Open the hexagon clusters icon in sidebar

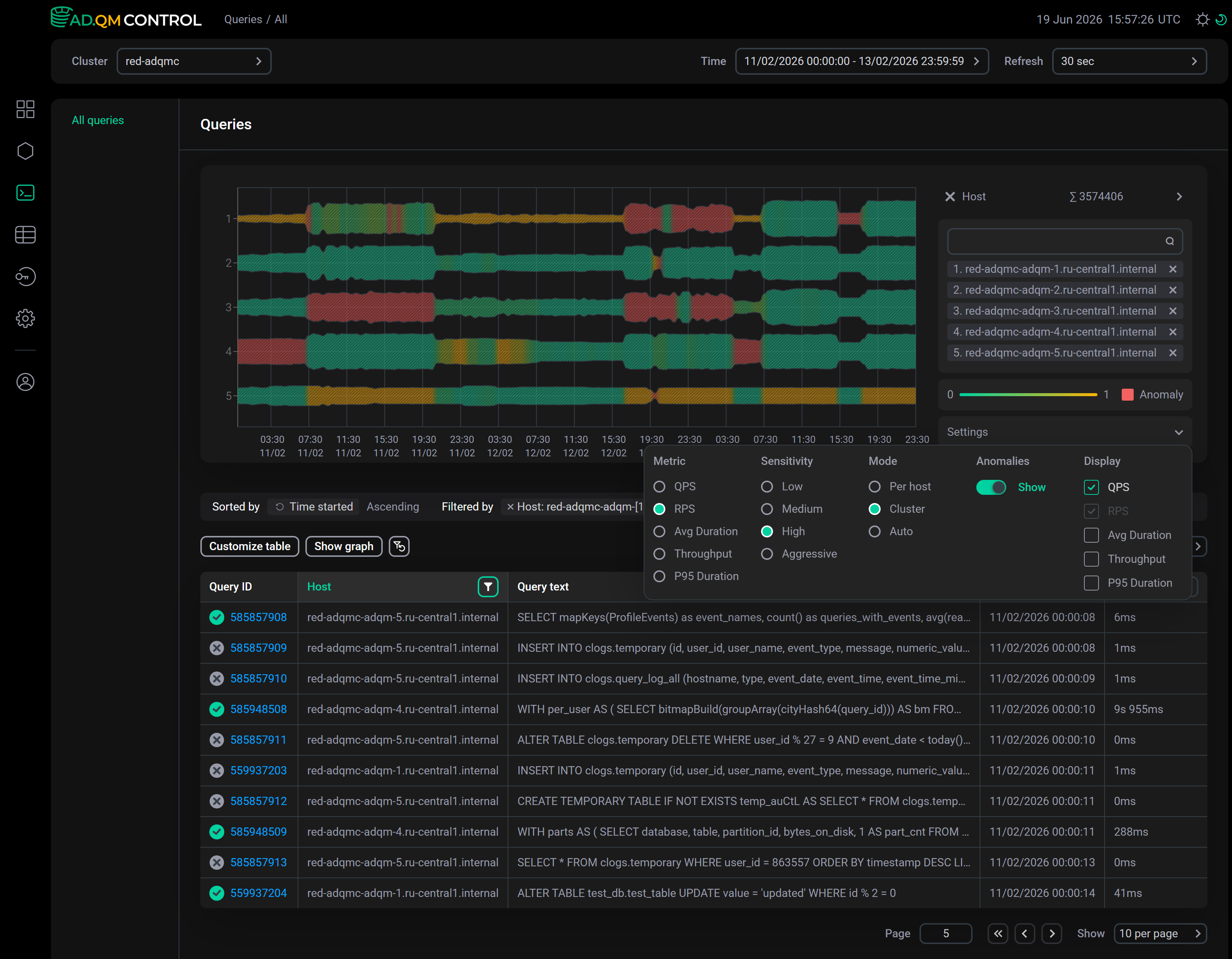pyautogui.click(x=25, y=151)
